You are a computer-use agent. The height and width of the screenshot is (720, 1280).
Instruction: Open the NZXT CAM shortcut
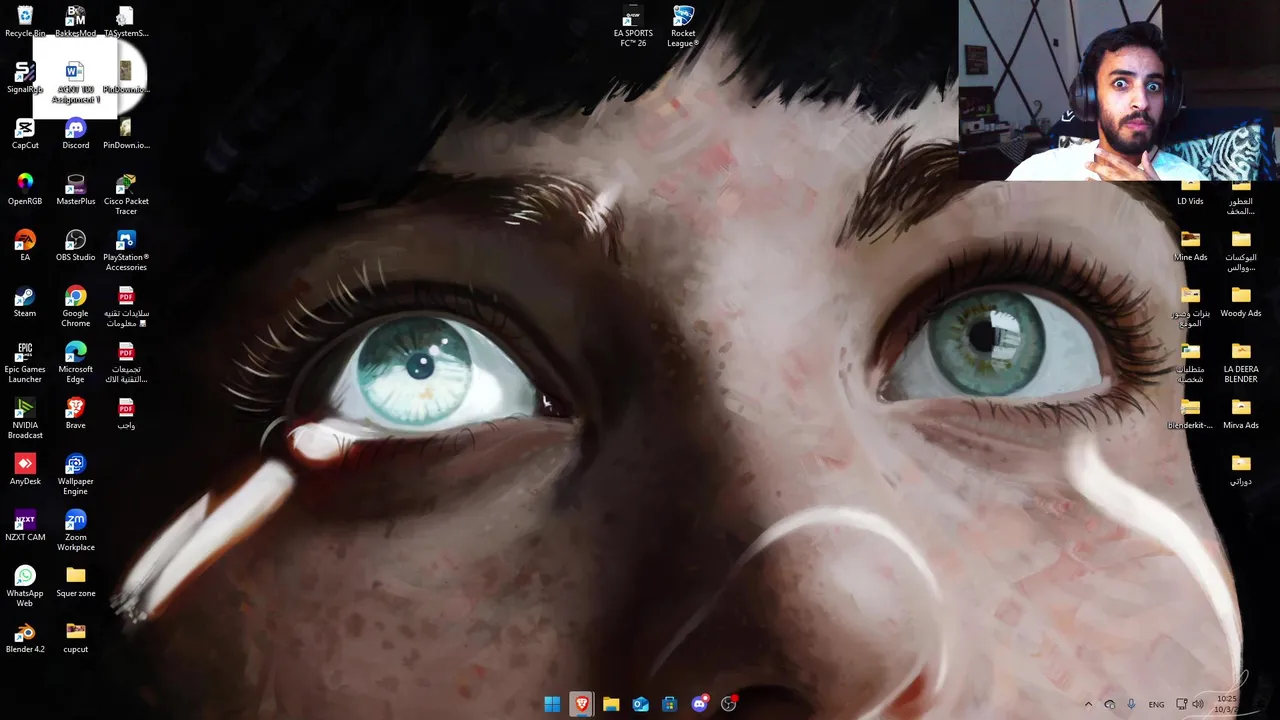(x=25, y=525)
